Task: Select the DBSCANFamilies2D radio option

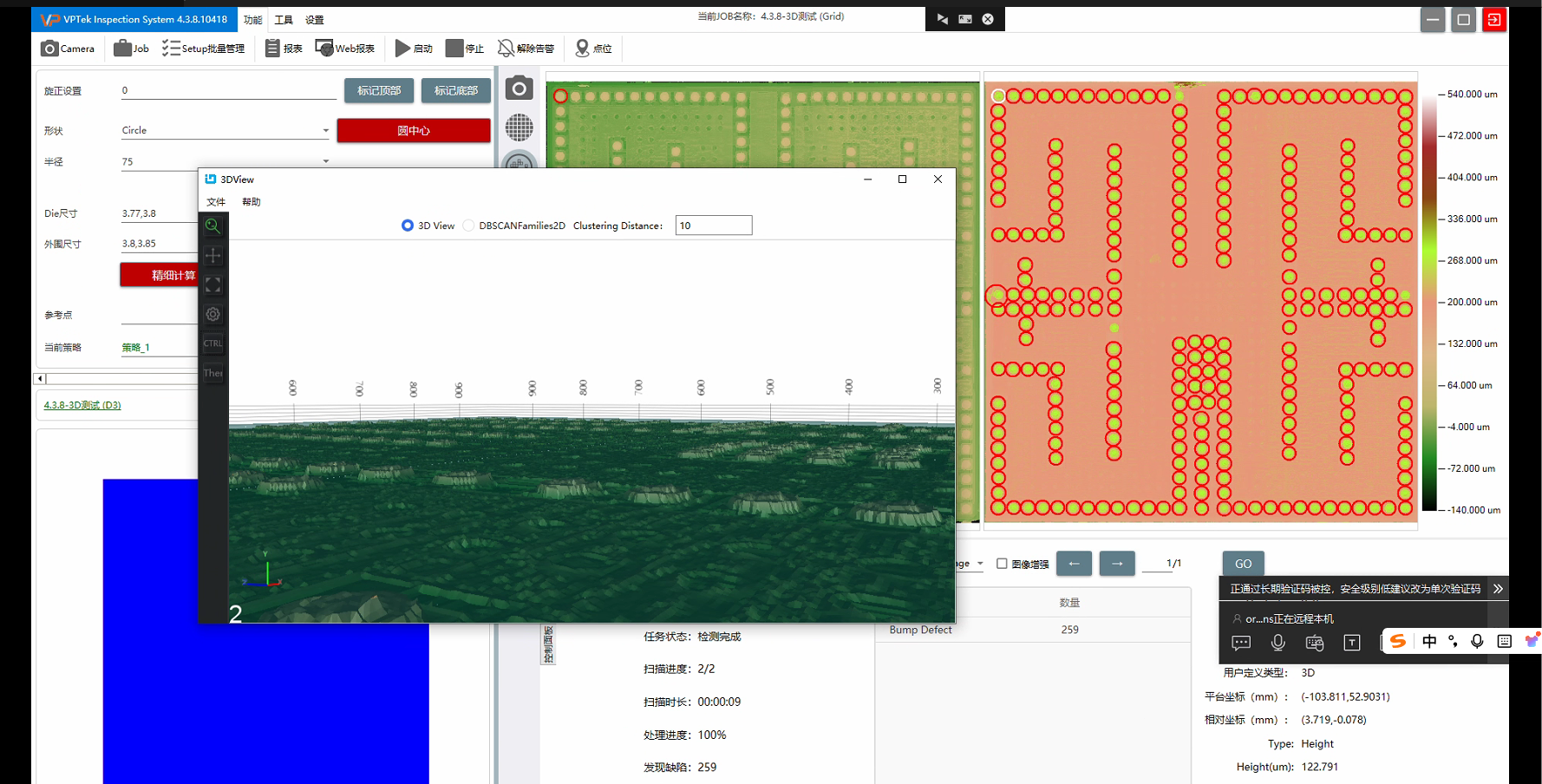Action: (x=469, y=225)
